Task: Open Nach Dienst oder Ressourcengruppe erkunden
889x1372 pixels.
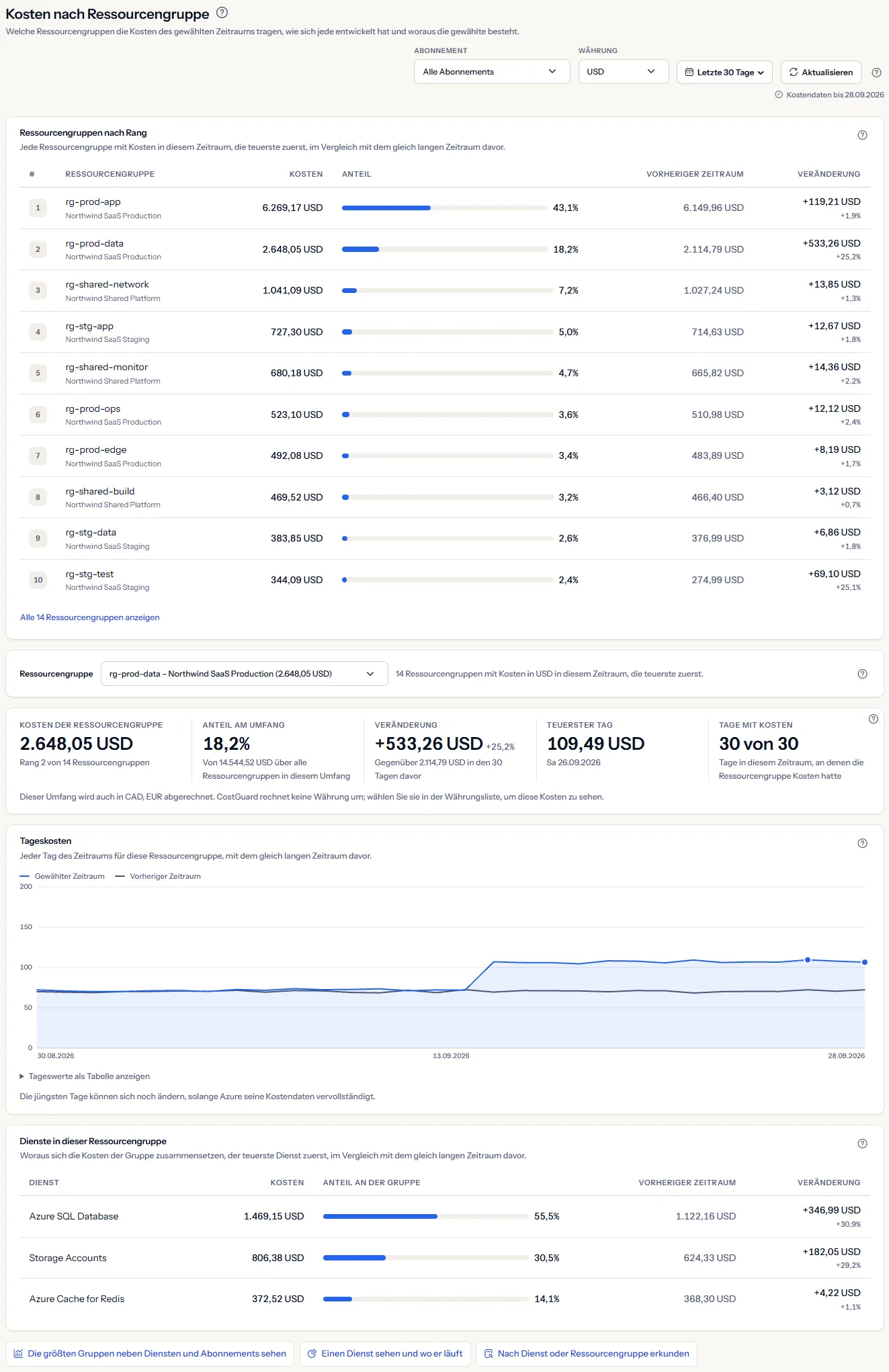Action: [x=587, y=1354]
